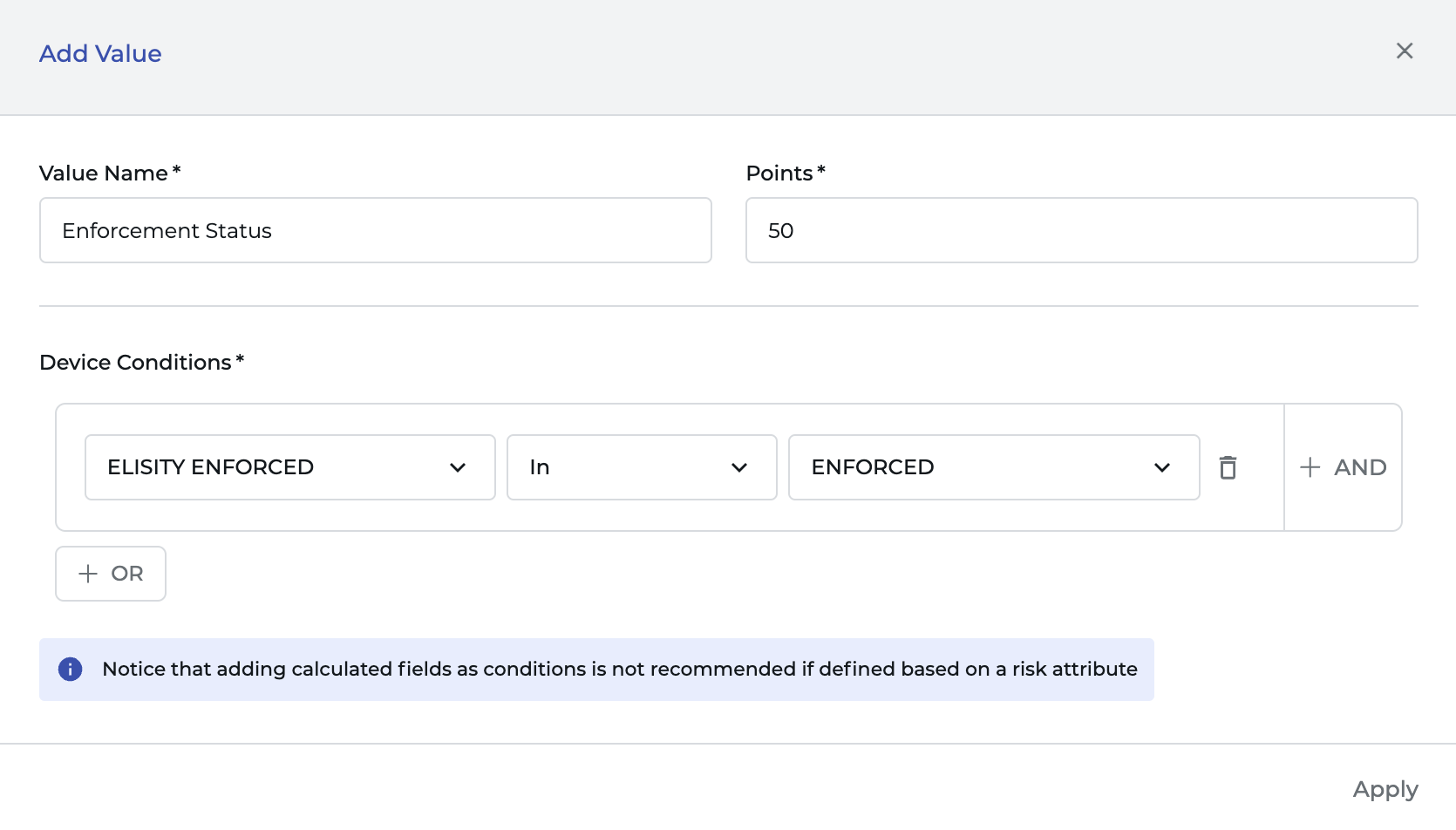
Task: Click the plus icon beside OR
Action: pos(88,574)
